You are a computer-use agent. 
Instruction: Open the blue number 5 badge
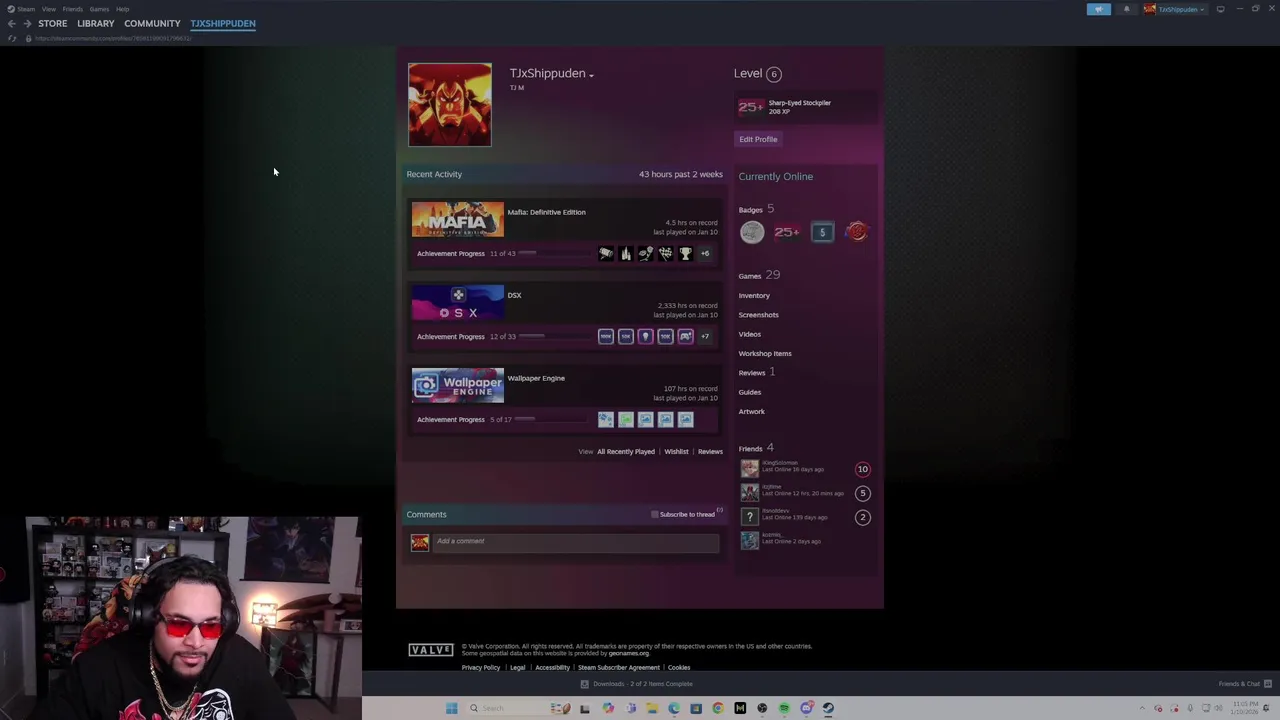822,233
